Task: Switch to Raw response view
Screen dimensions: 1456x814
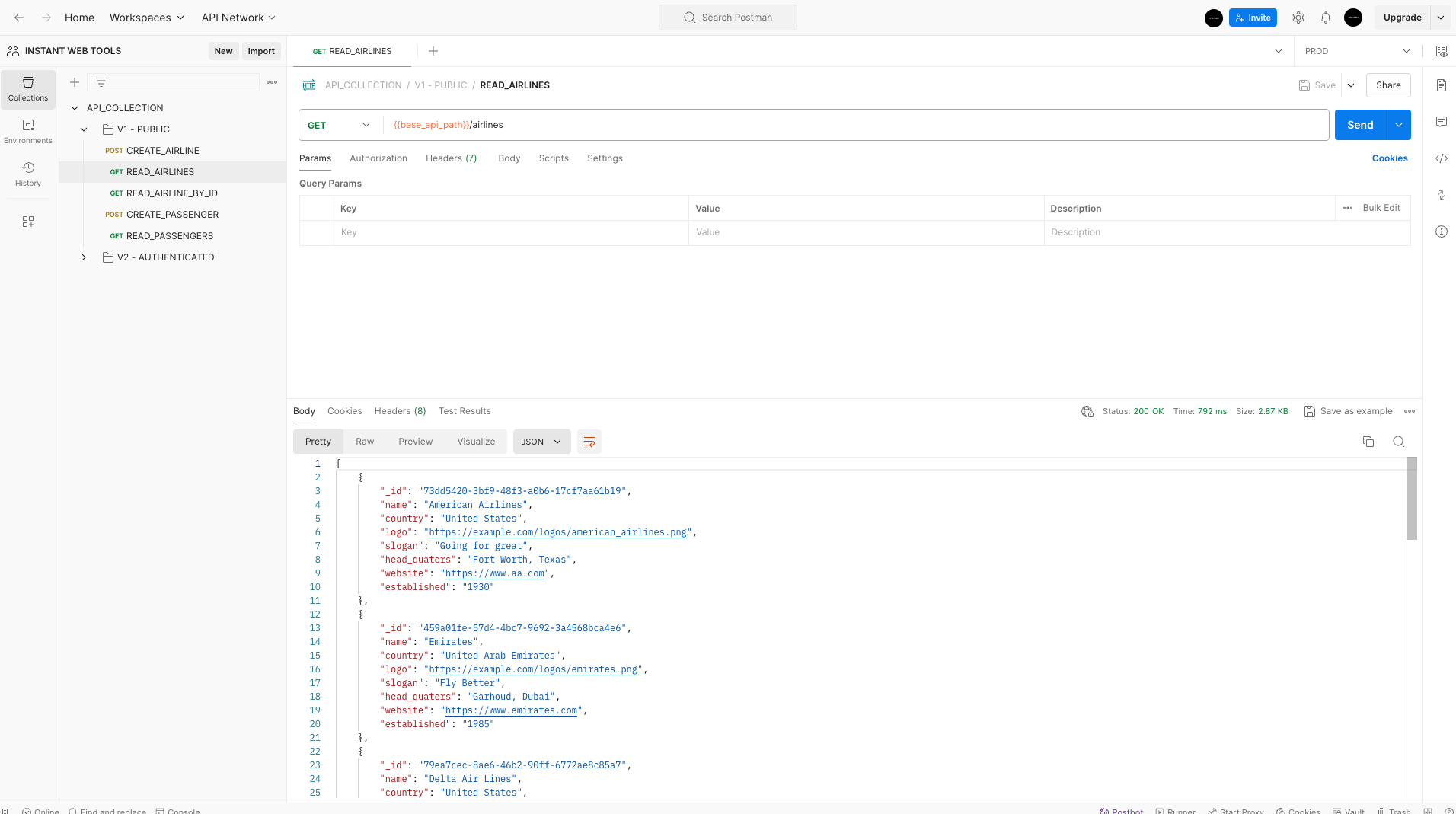Action: 365,442
